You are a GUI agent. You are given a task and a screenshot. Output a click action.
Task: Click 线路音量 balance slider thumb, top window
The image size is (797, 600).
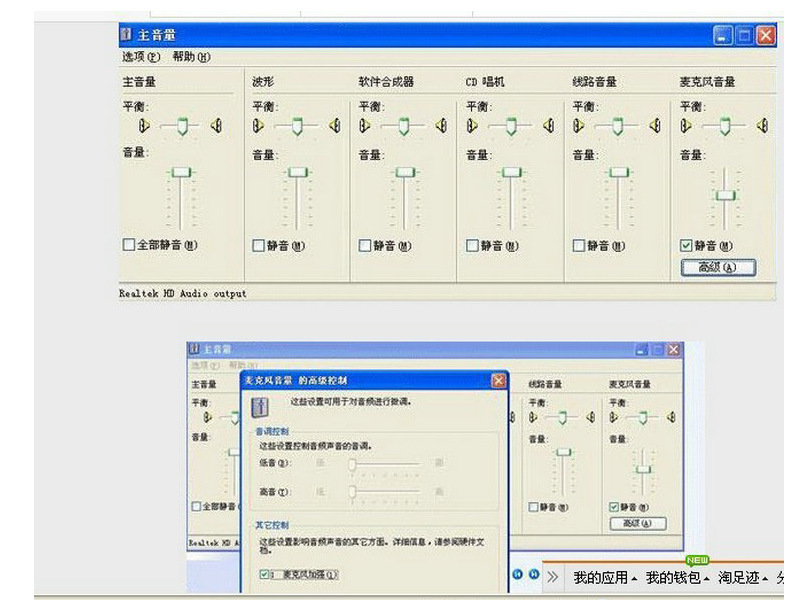(618, 126)
